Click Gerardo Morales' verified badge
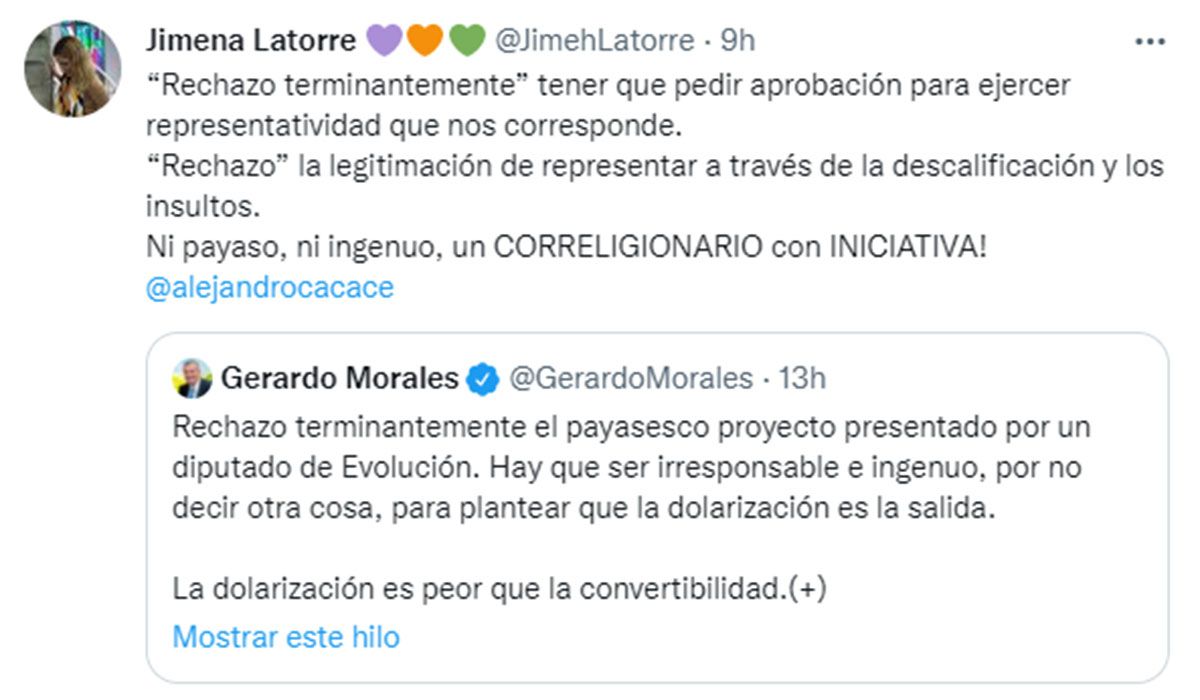Image resolution: width=1200 pixels, height=700 pixels. click(x=480, y=378)
